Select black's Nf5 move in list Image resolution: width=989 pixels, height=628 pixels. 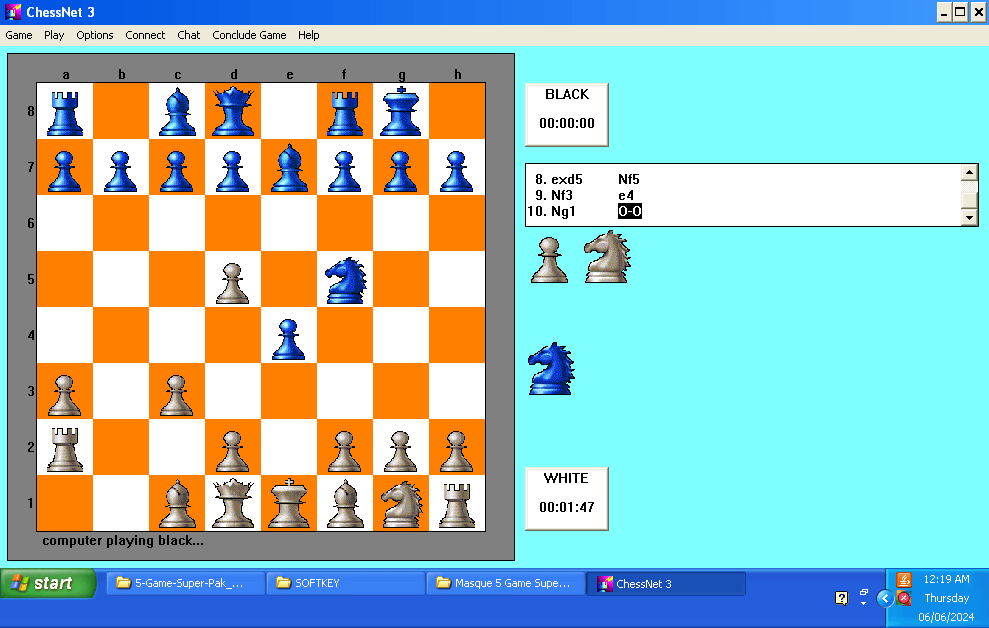click(x=629, y=180)
